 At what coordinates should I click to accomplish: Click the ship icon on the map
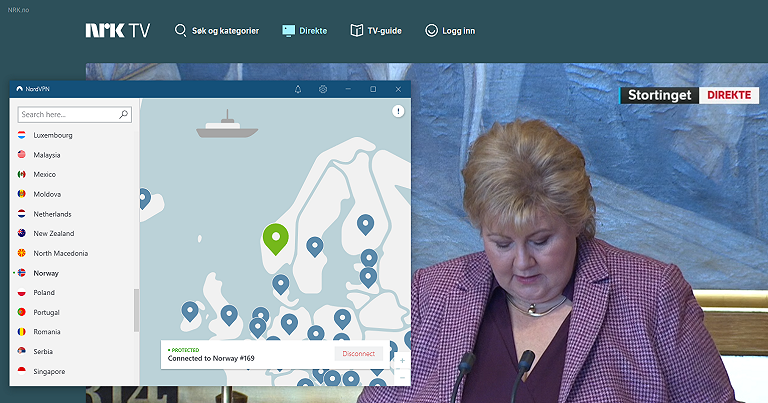tap(227, 125)
